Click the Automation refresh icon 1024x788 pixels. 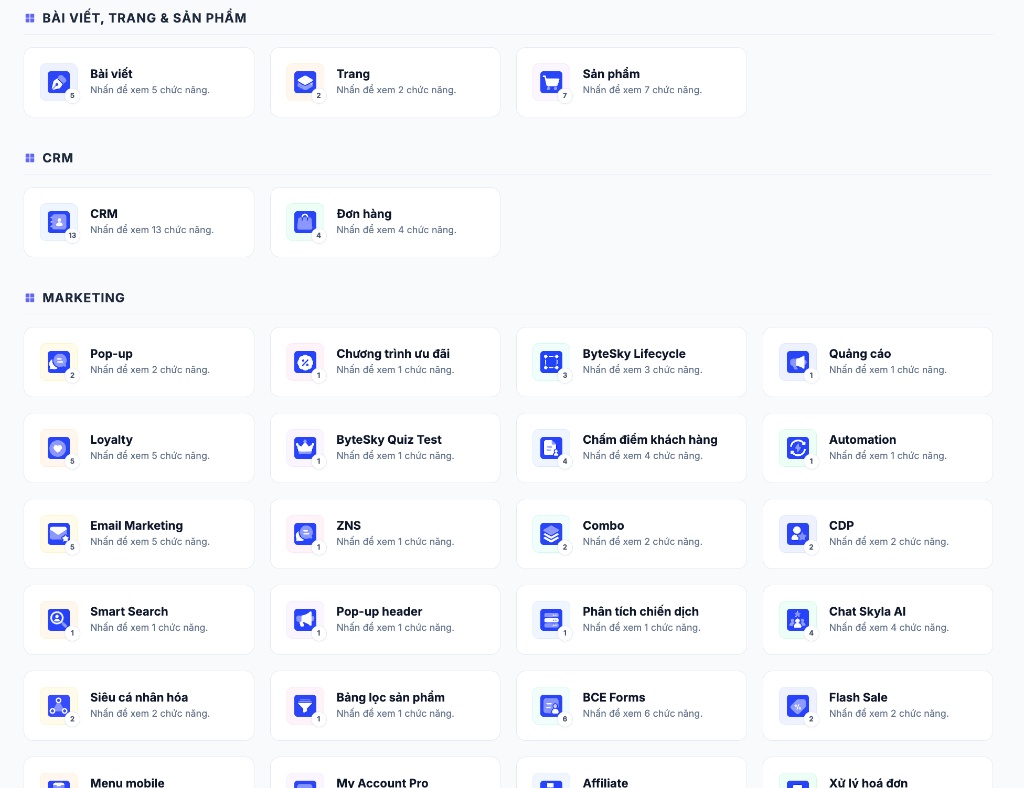(797, 448)
